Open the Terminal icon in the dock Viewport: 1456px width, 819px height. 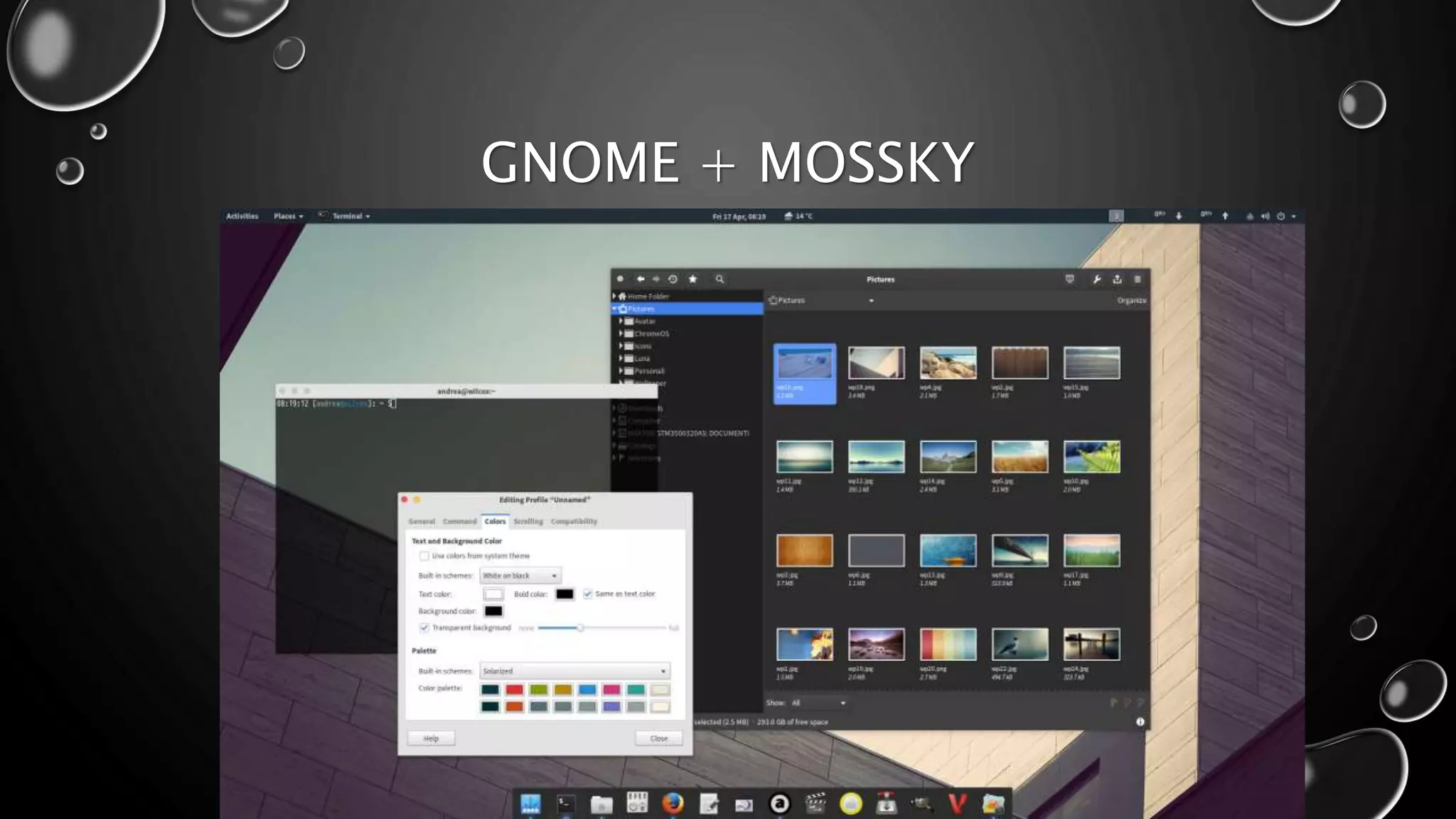[566, 803]
